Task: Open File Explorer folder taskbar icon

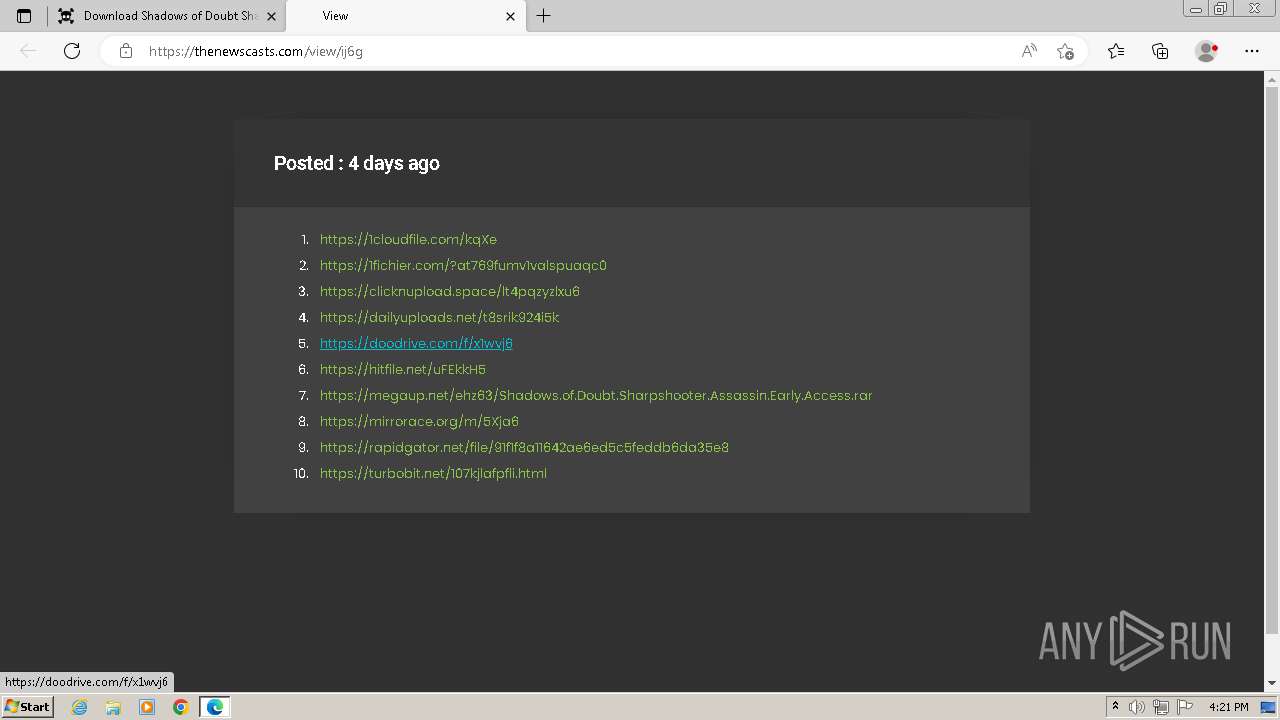Action: pos(113,707)
